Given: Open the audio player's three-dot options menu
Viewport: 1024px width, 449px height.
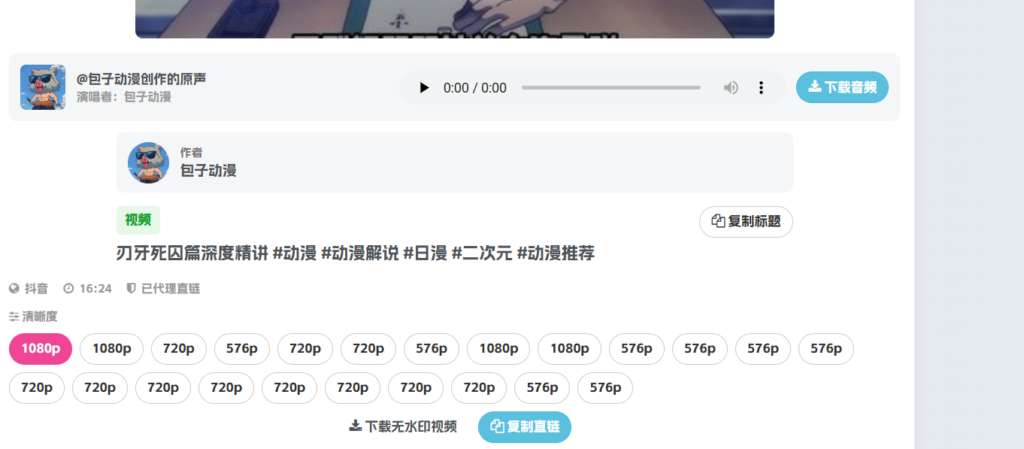Looking at the screenshot, I should pos(761,87).
